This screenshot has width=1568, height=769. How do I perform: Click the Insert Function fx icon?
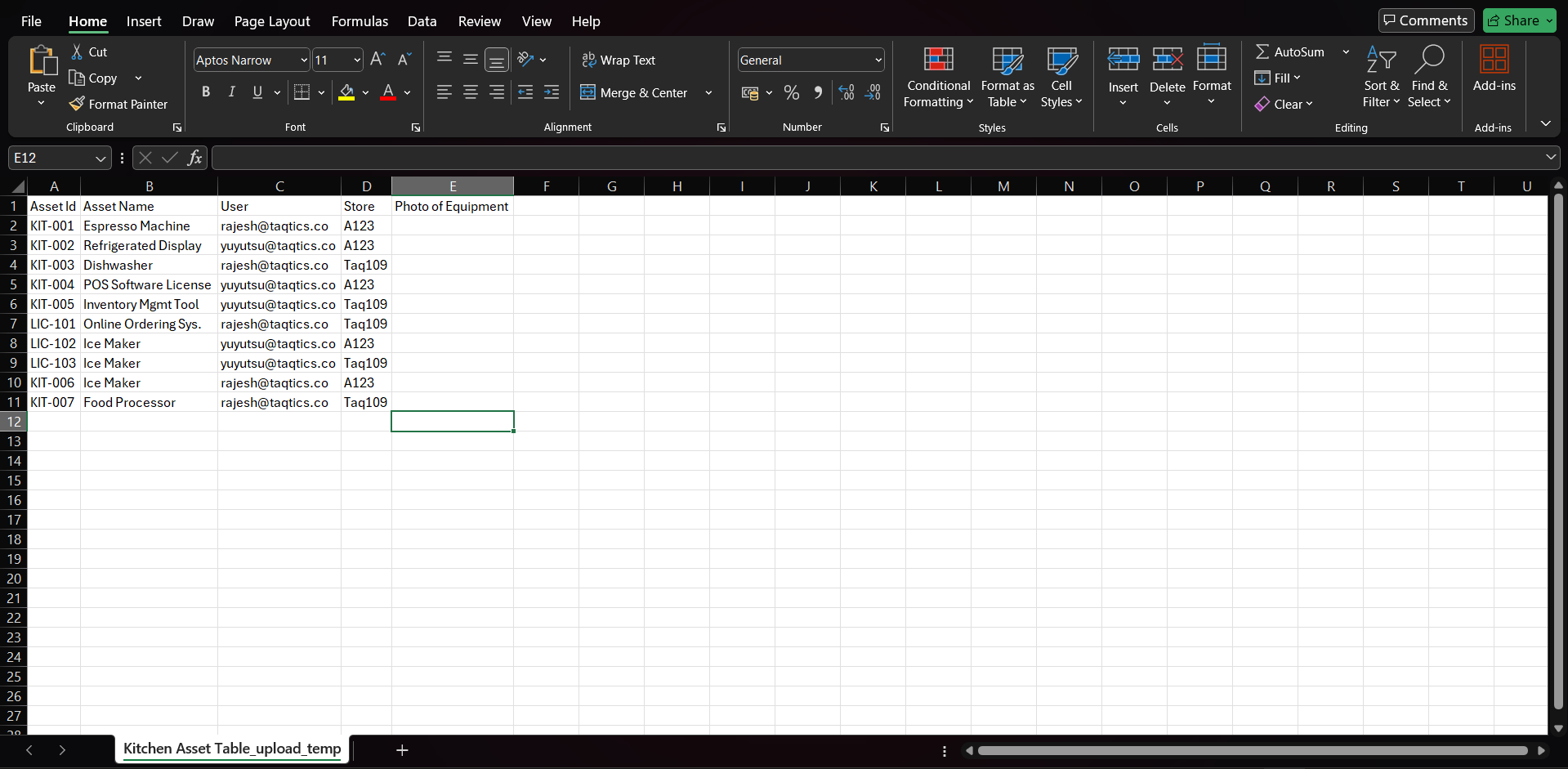point(194,158)
